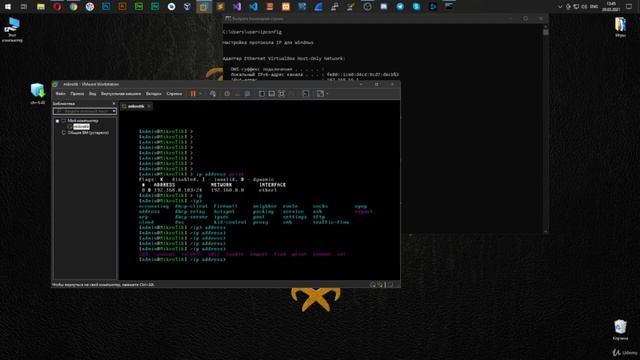This screenshot has width=640, height=360.
Task: Open the Вид menu
Action: (x=92, y=93)
